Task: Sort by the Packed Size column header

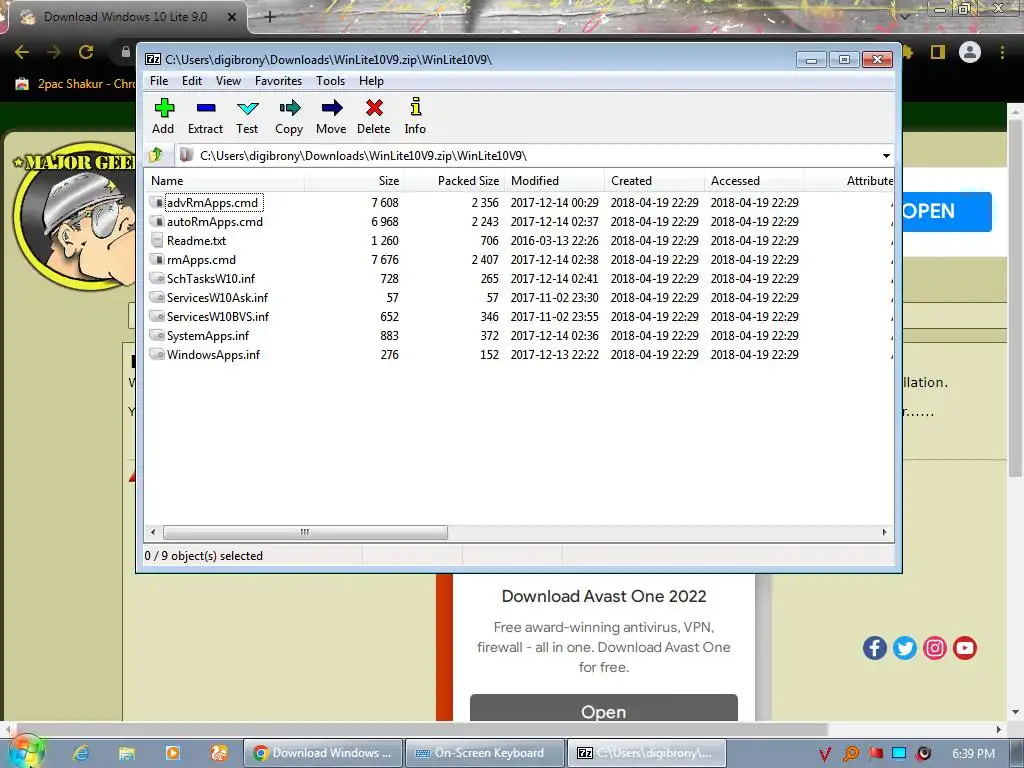Action: [x=454, y=181]
